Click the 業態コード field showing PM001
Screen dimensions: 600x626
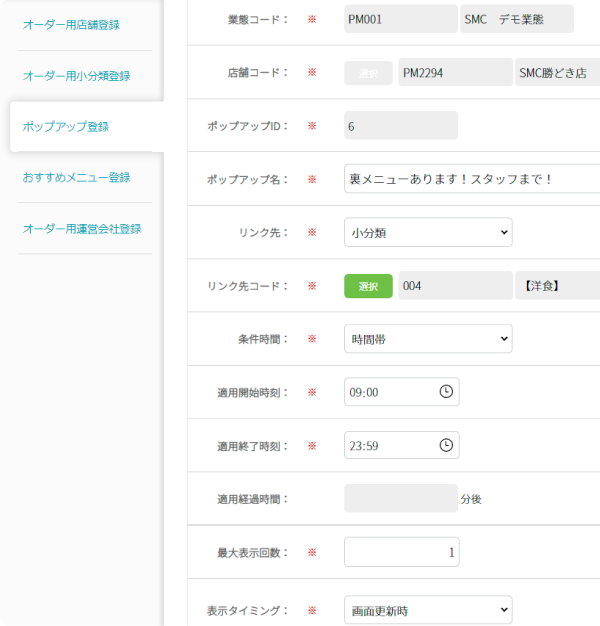pos(400,19)
